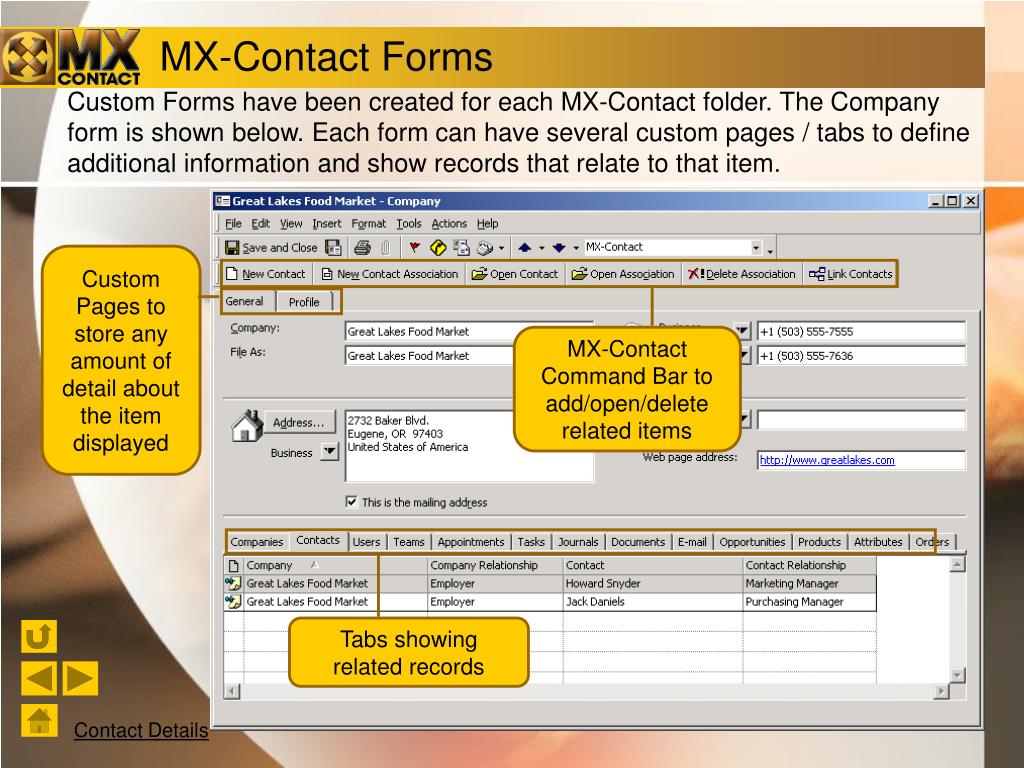Open the Insert menu

point(327,223)
